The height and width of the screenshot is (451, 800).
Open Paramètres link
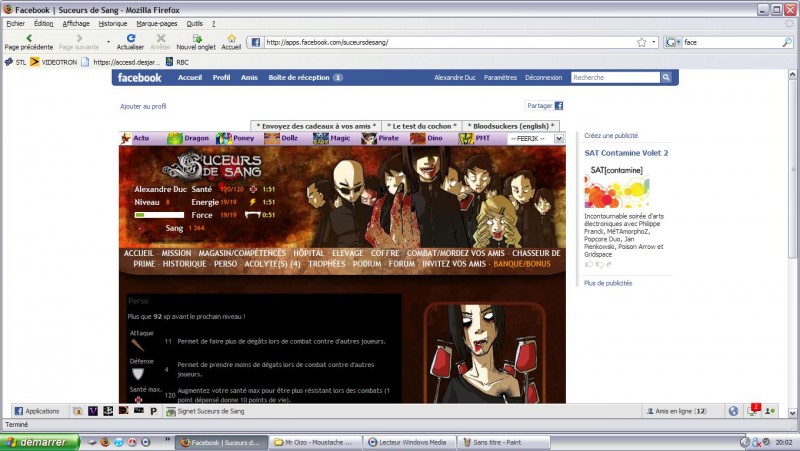click(500, 78)
